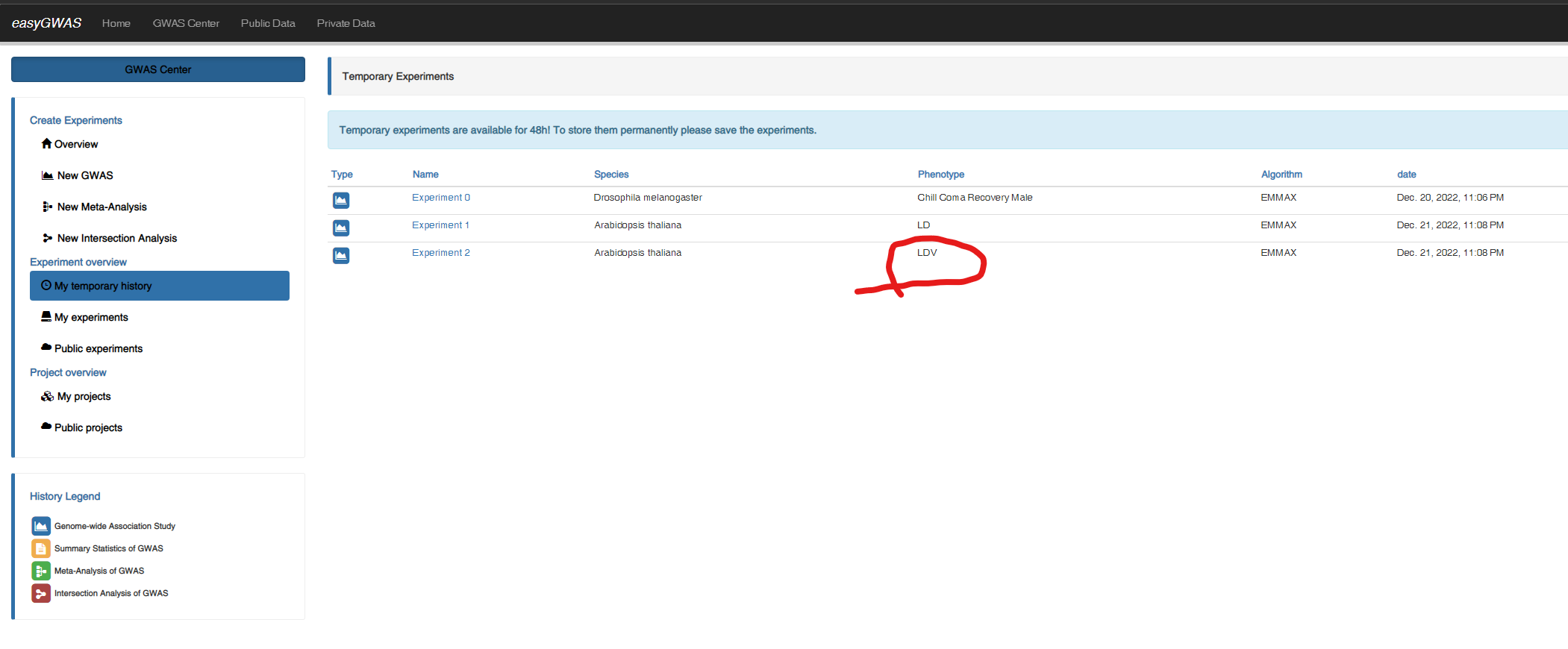The image size is (1568, 649).
Task: View Public projects
Action: (88, 427)
